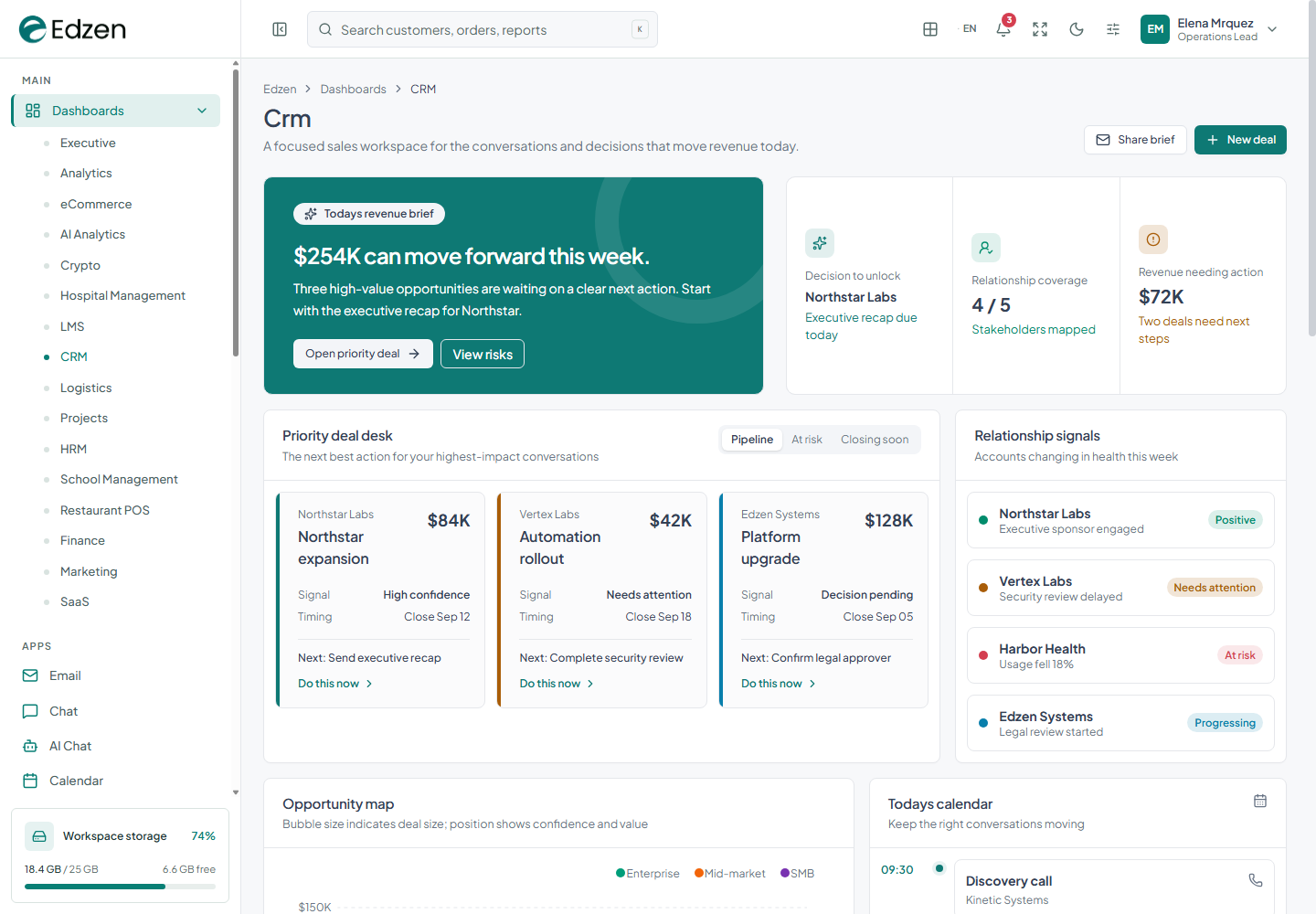The height and width of the screenshot is (914, 1316).
Task: Select the Pipeline tab
Action: pos(752,440)
